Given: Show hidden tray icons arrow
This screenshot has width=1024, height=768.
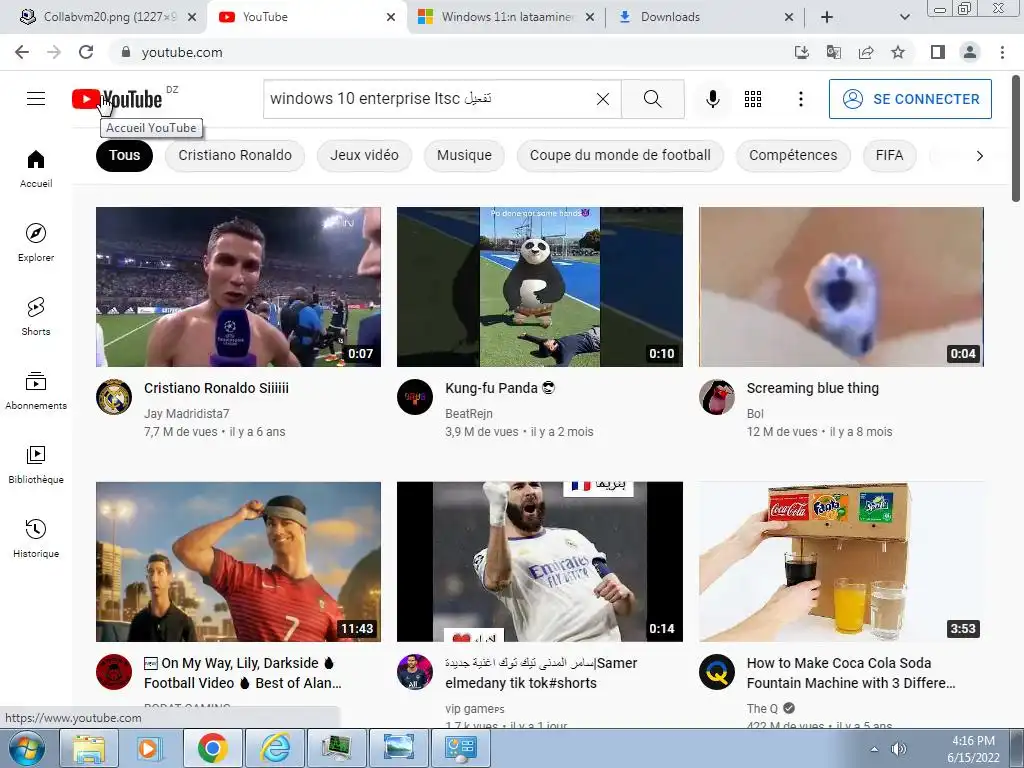Looking at the screenshot, I should point(874,749).
